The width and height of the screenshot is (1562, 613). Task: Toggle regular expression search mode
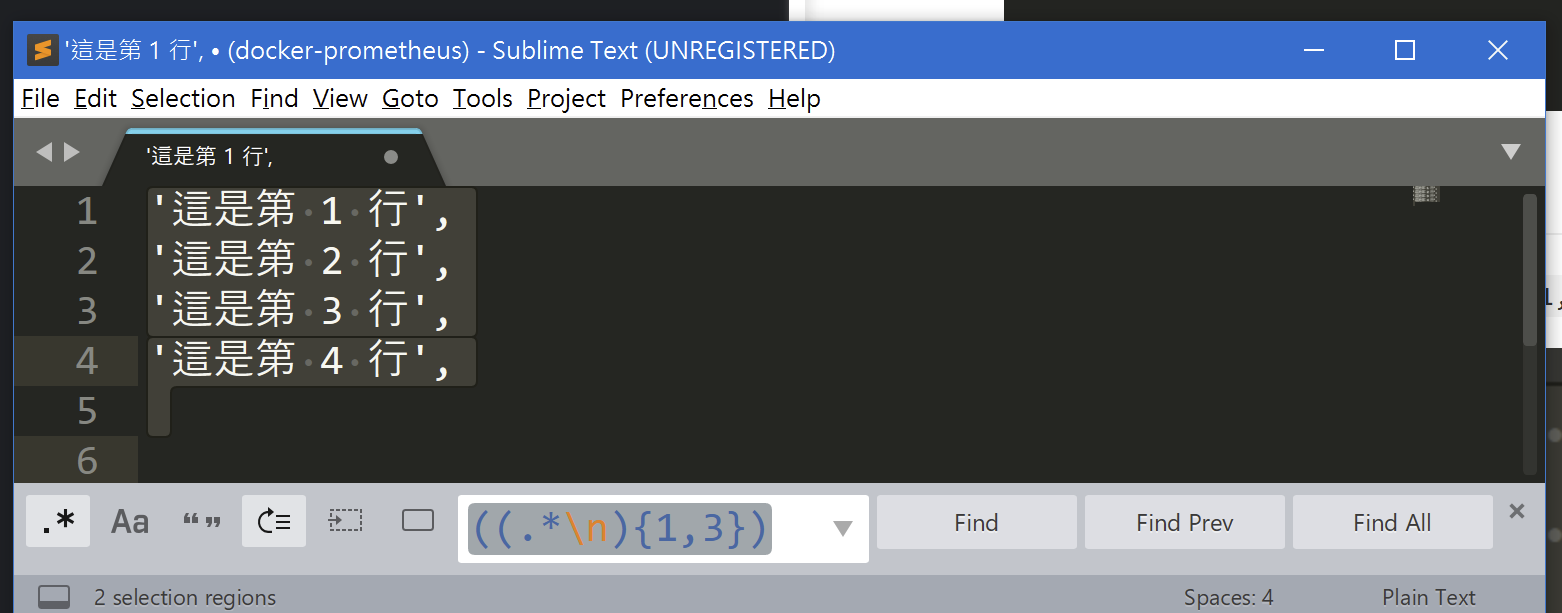tap(57, 520)
